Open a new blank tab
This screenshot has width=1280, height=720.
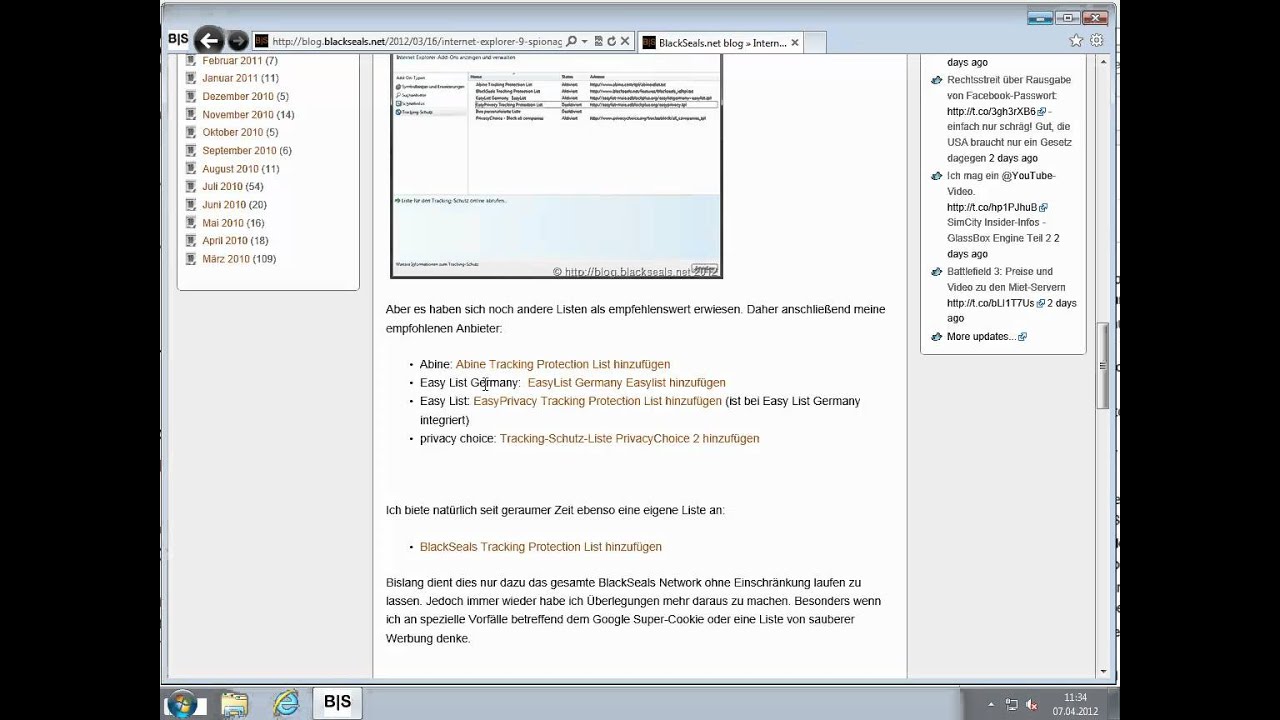coord(815,42)
